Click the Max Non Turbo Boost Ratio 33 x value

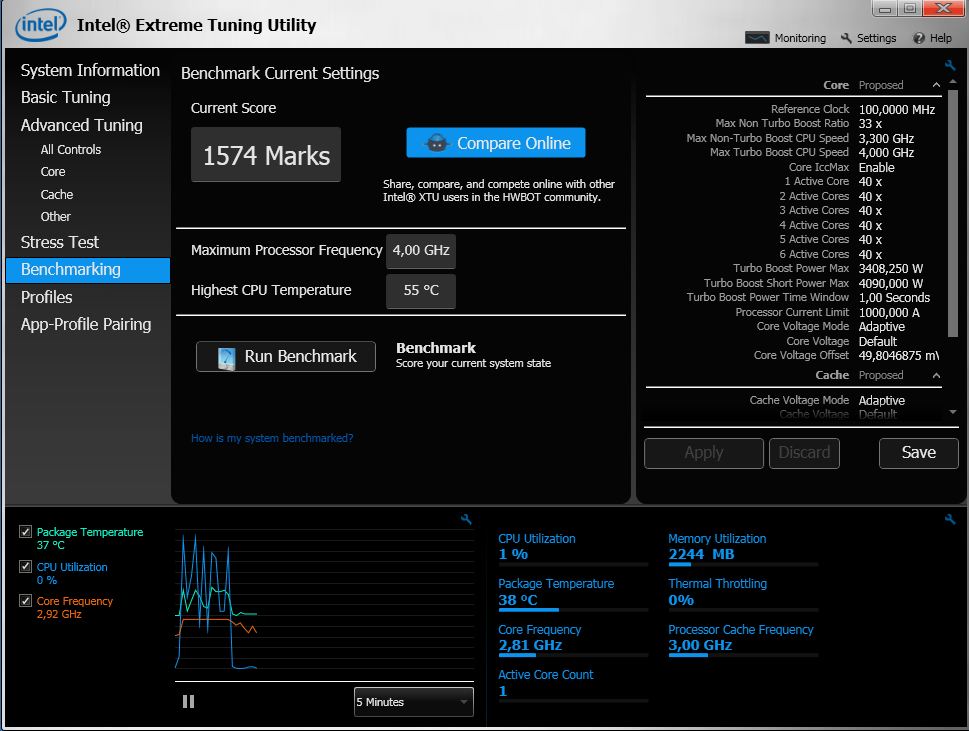870,124
